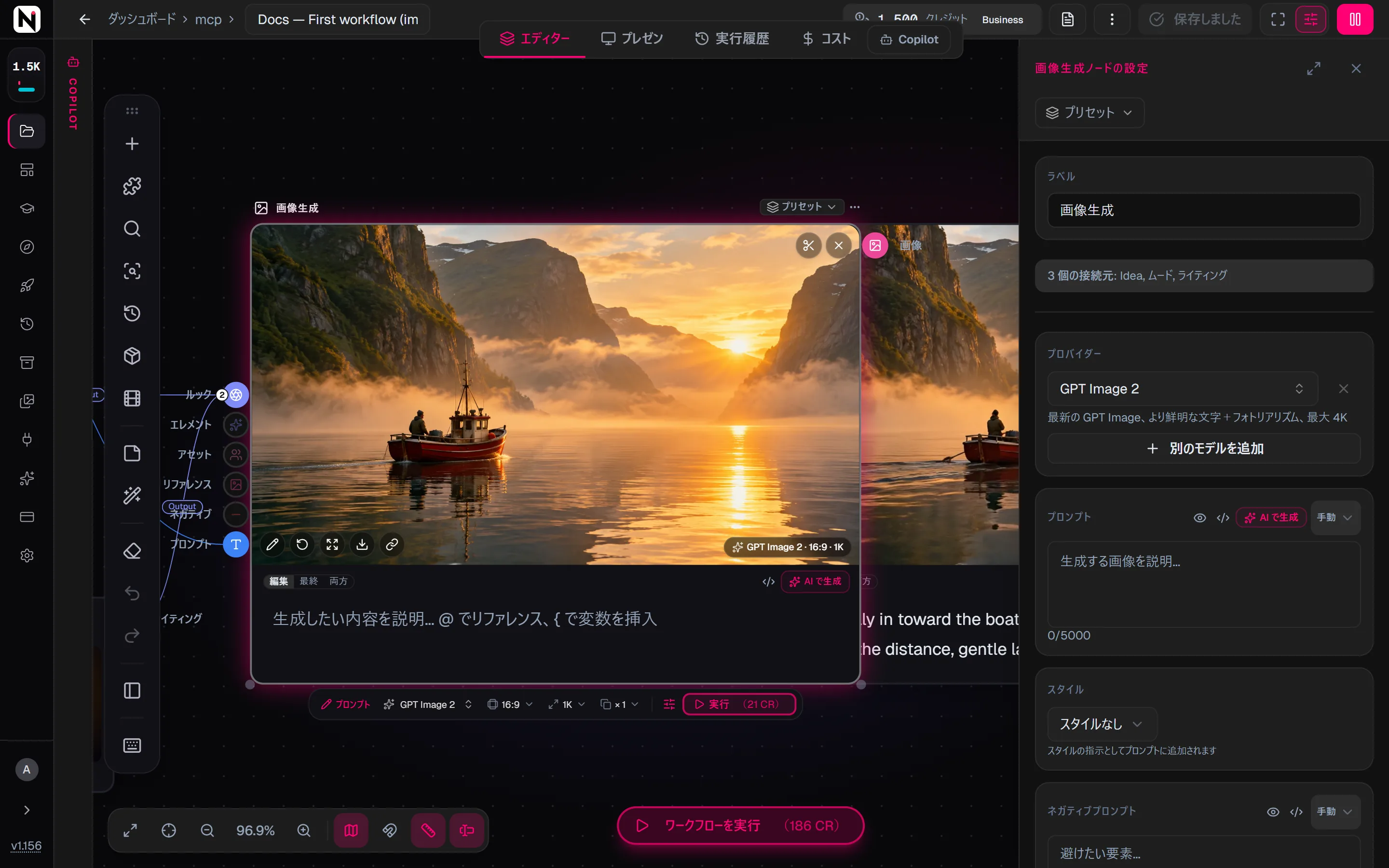The width and height of the screenshot is (1389, 868).
Task: Open the puzzle-piece integrations tool
Action: tap(132, 186)
